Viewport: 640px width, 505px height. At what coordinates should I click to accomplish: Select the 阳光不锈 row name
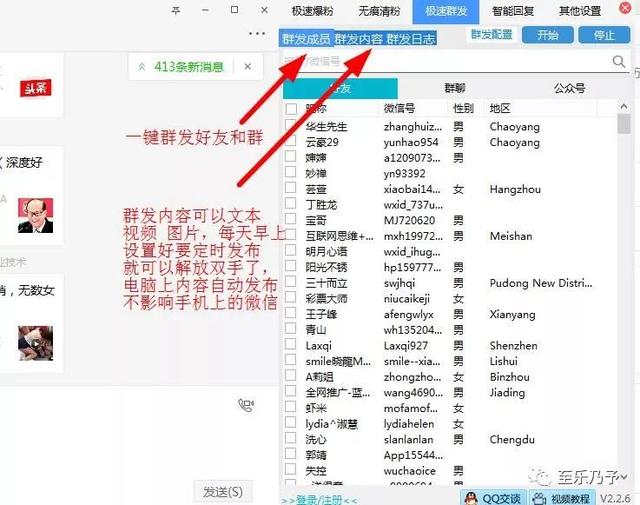326,267
